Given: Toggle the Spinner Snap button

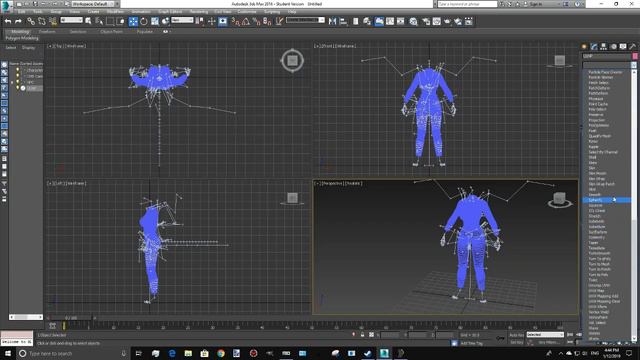Looking at the screenshot, I should (267, 21).
